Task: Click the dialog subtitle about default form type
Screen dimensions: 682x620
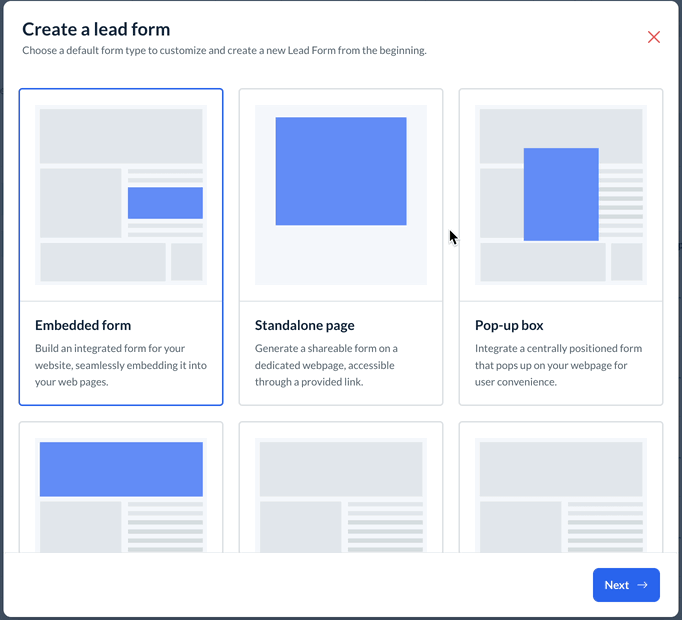Action: pyautogui.click(x=224, y=50)
